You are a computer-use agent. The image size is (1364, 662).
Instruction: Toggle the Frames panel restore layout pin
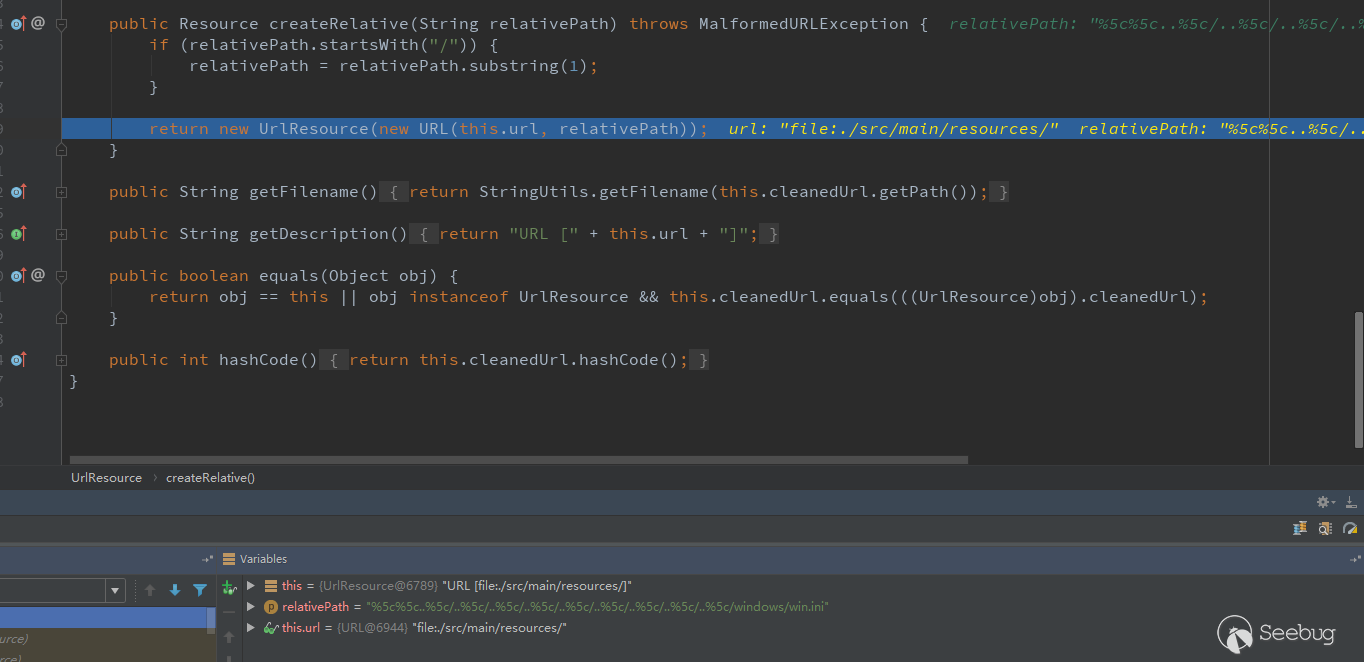207,559
